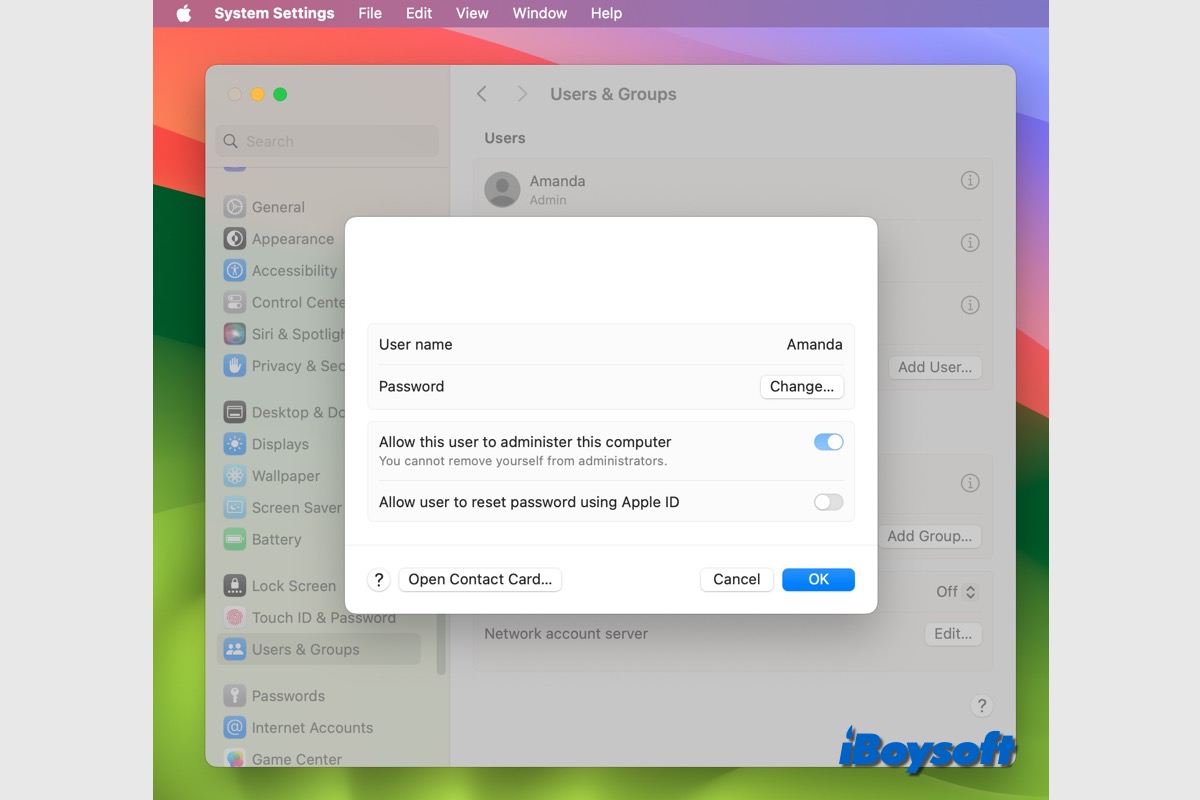Click the Accessibility sidebar icon

[235, 270]
